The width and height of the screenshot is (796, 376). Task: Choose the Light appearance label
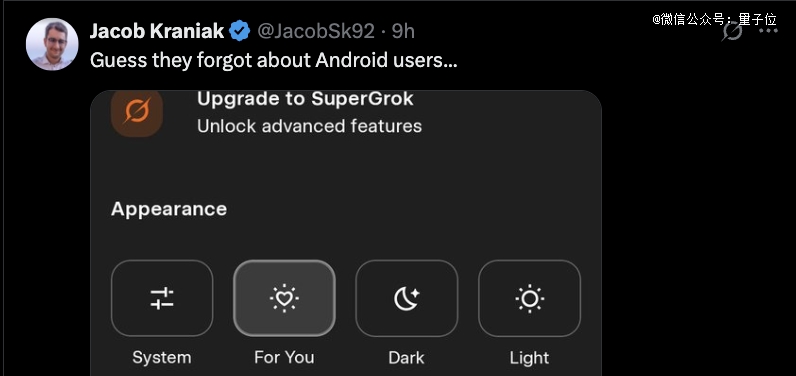[x=529, y=358]
